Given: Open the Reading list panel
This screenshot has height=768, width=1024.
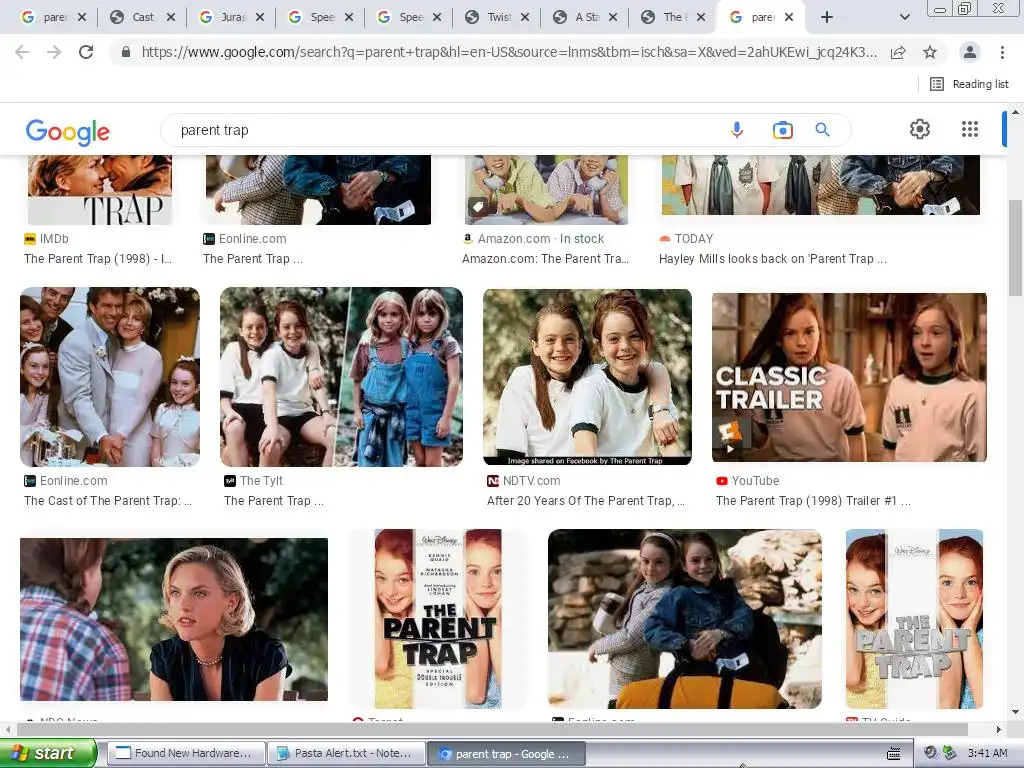Looking at the screenshot, I should pos(969,84).
